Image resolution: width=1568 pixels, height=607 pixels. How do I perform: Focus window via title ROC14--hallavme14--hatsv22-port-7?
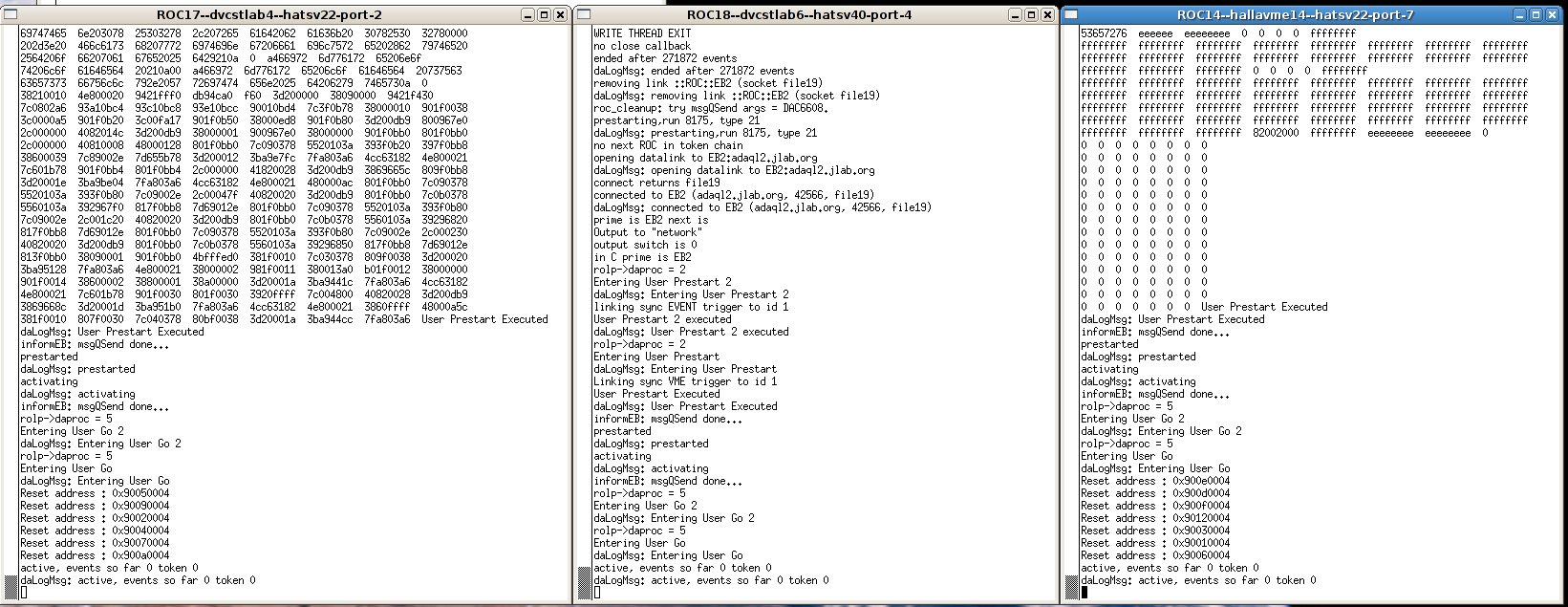click(1295, 15)
